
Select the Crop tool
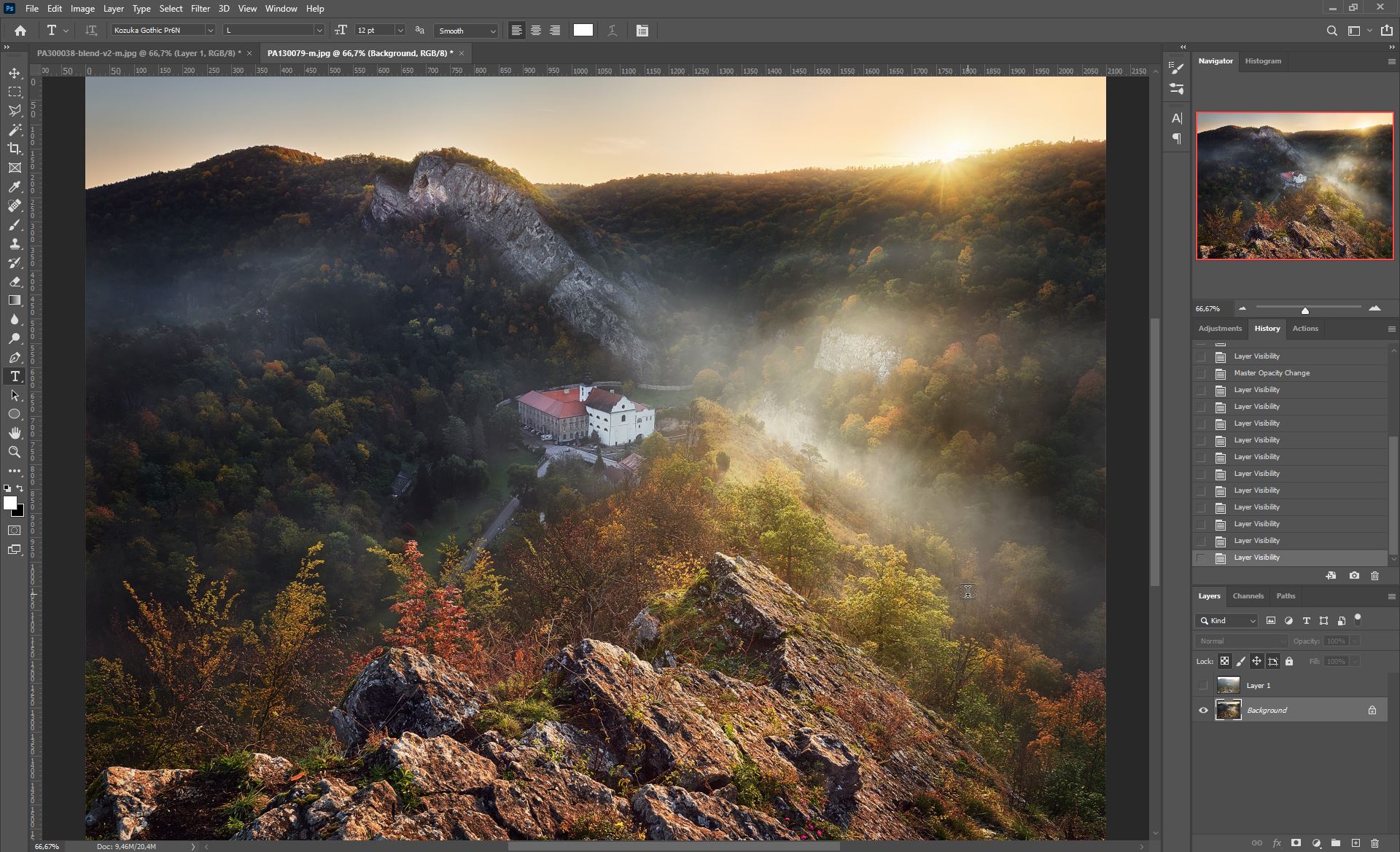coord(15,149)
